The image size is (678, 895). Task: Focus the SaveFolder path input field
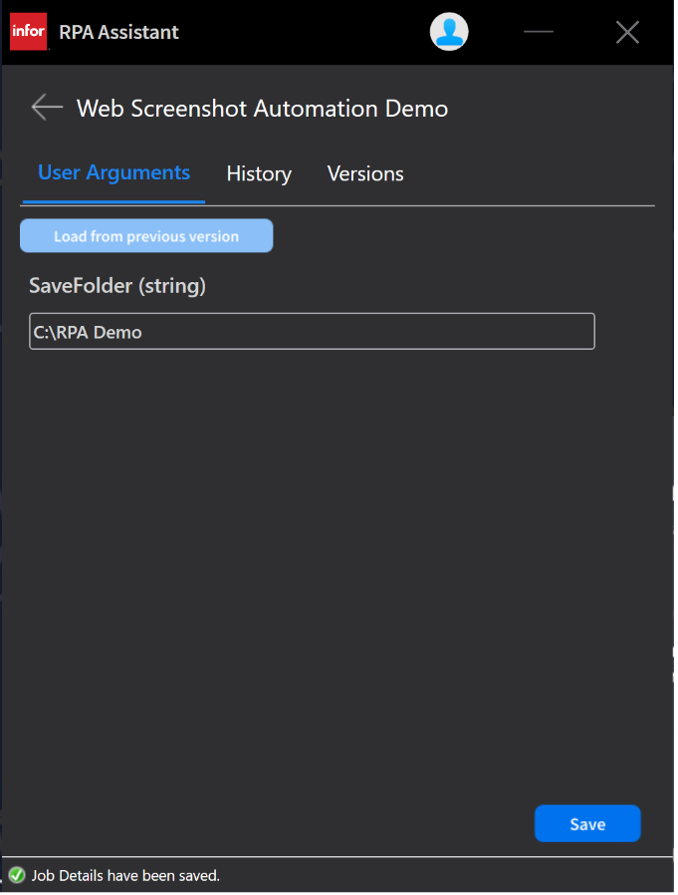(x=312, y=332)
